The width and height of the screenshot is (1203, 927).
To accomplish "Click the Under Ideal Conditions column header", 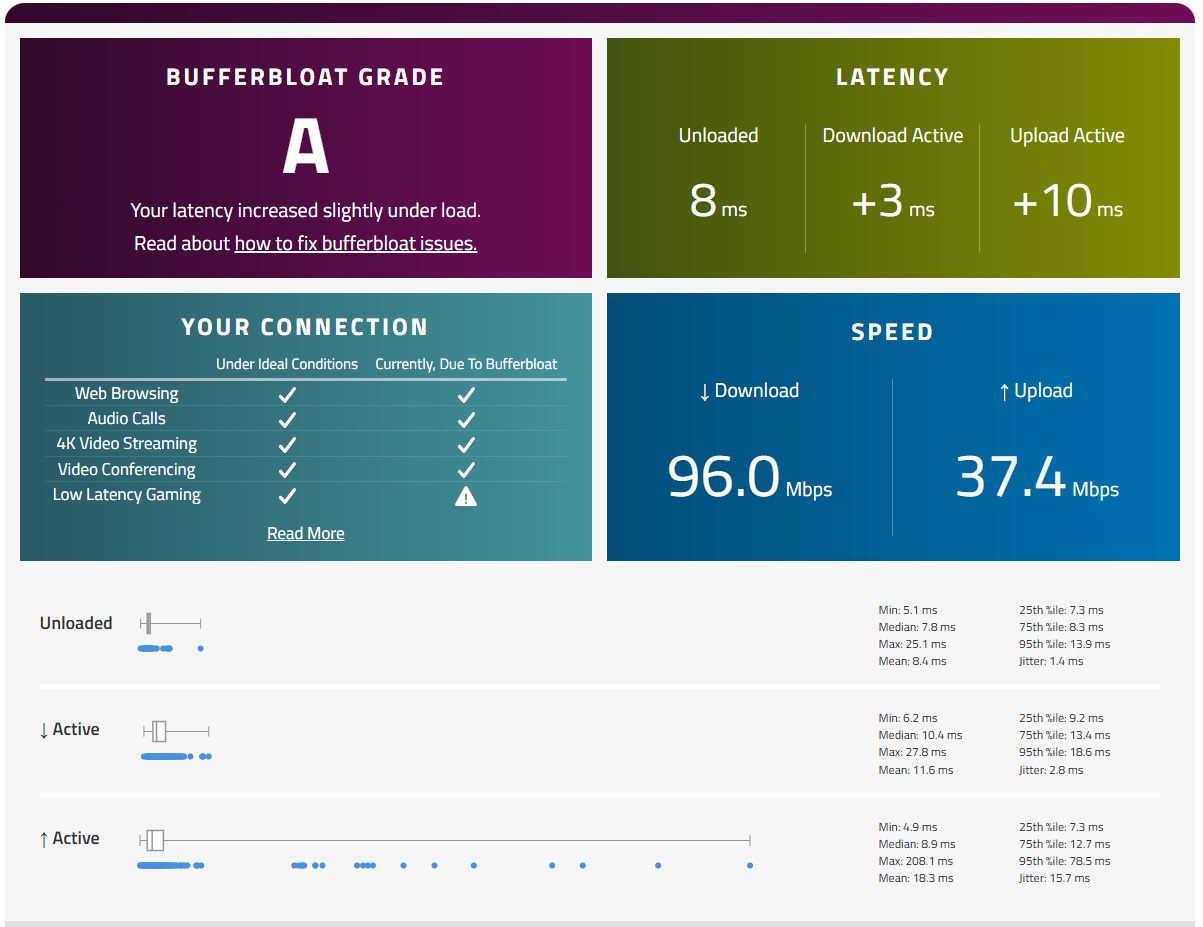I will tap(287, 364).
